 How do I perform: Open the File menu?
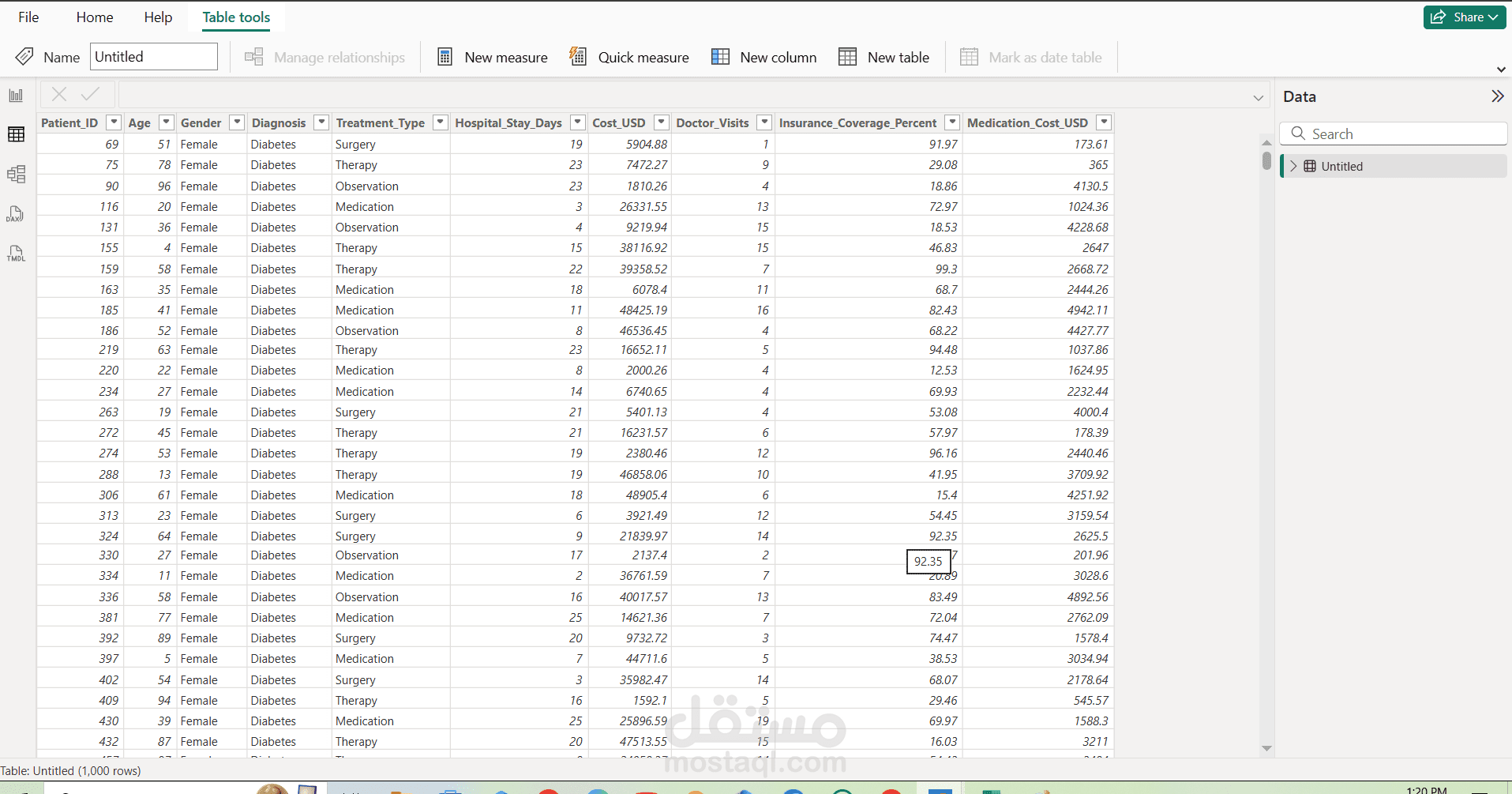point(28,17)
